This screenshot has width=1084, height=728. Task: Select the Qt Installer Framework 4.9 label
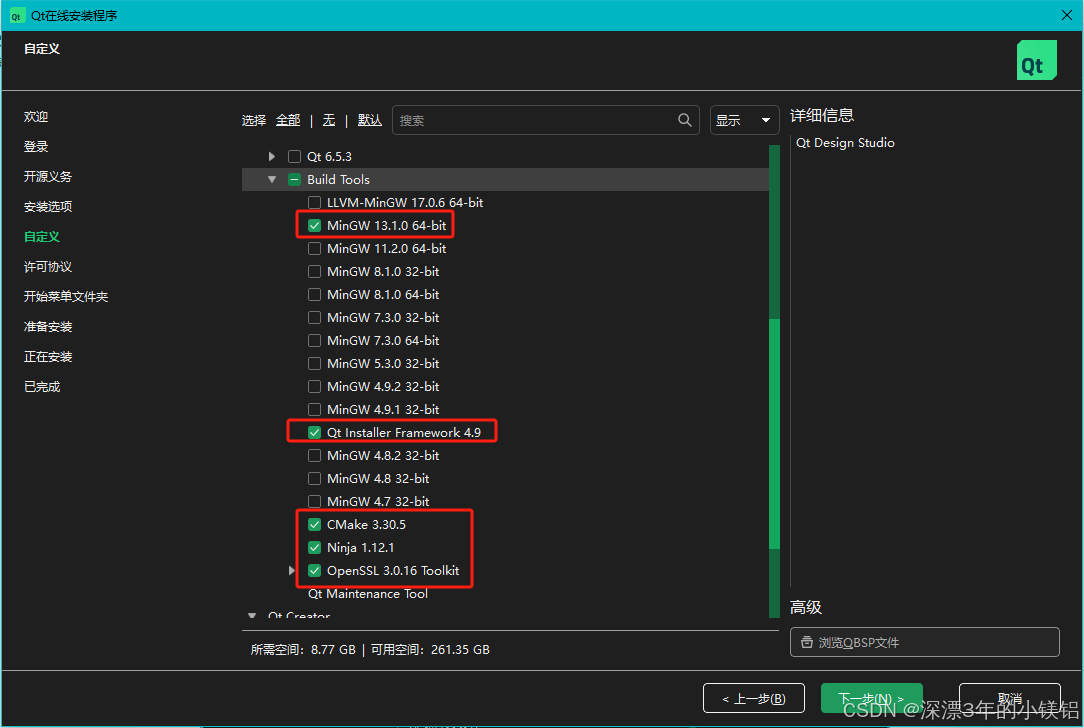(404, 433)
